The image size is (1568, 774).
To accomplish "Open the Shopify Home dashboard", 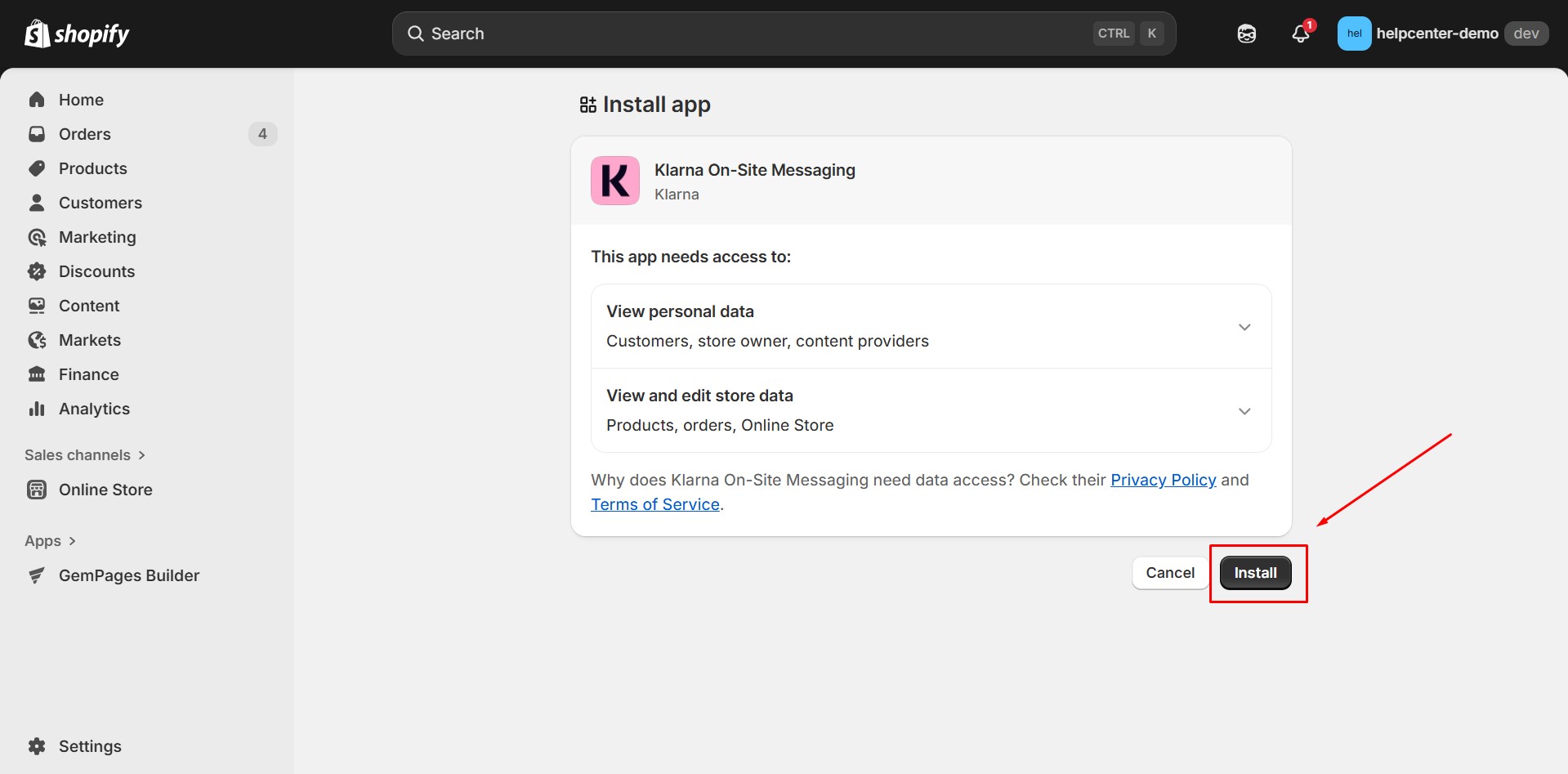I will pos(81,99).
